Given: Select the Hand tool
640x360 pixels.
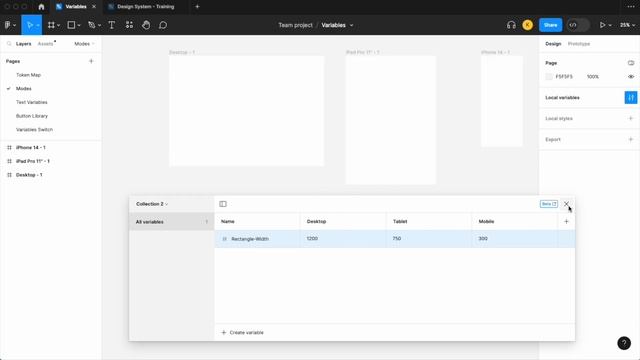Looking at the screenshot, I should [x=146, y=25].
